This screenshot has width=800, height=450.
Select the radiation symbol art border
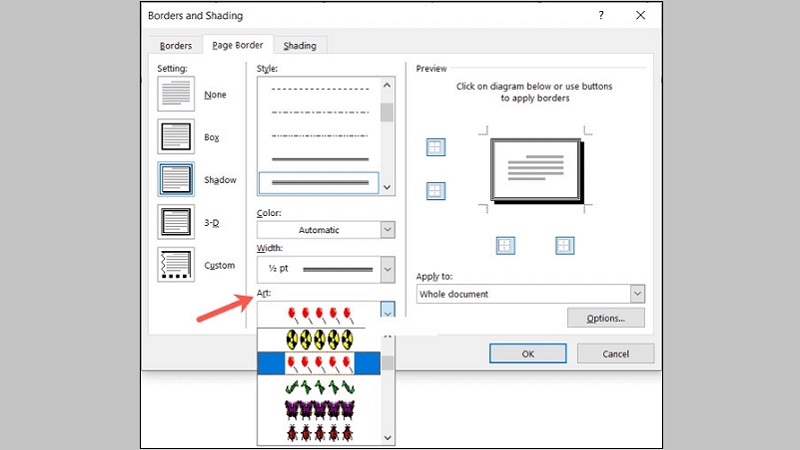click(318, 340)
